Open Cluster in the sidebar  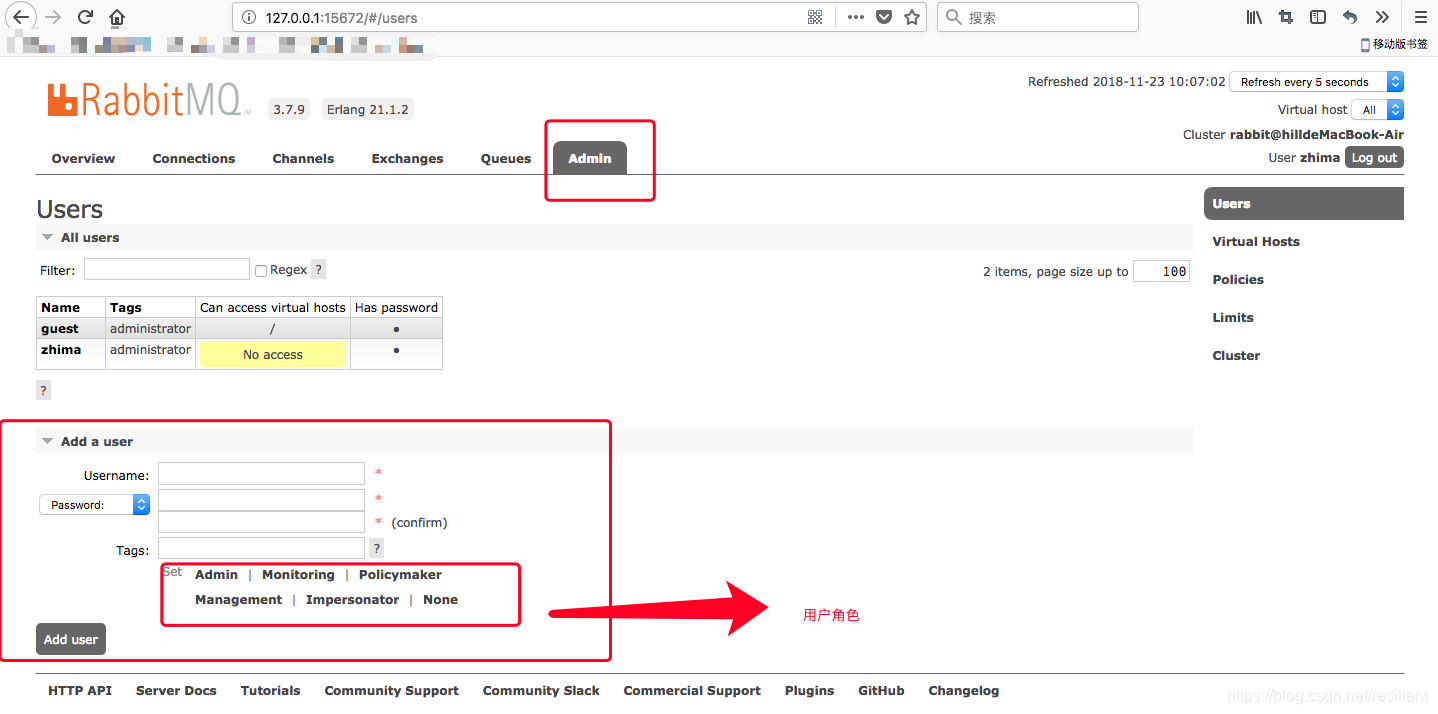pos(1236,355)
